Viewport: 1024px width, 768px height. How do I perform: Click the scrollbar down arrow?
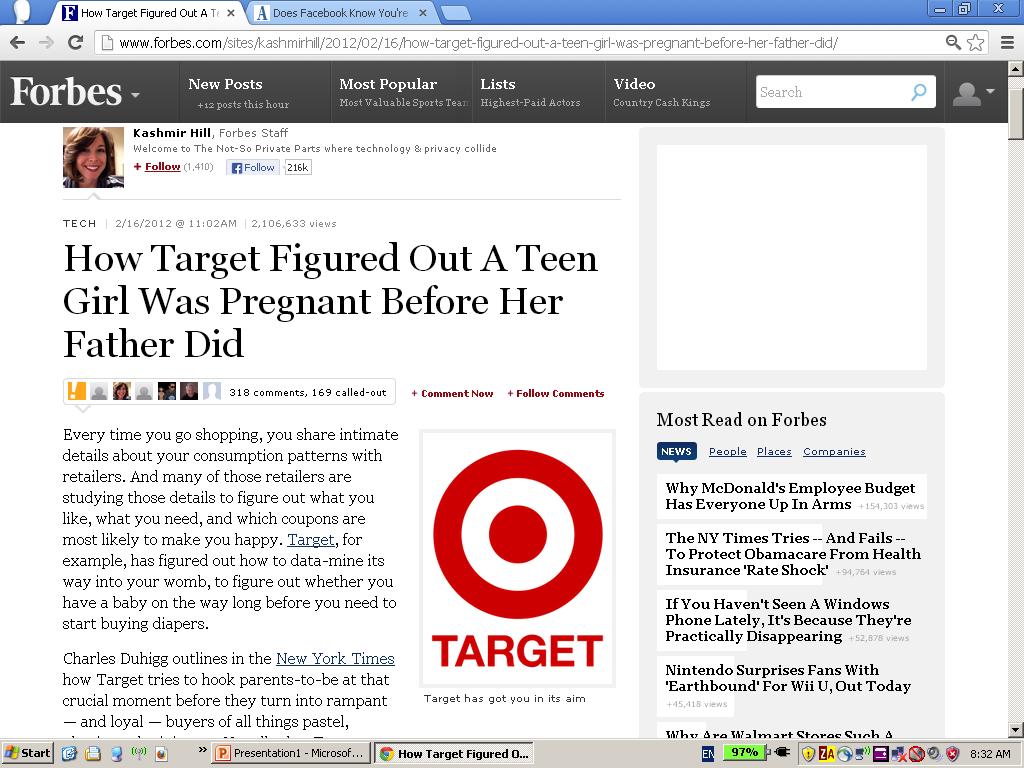(1016, 730)
